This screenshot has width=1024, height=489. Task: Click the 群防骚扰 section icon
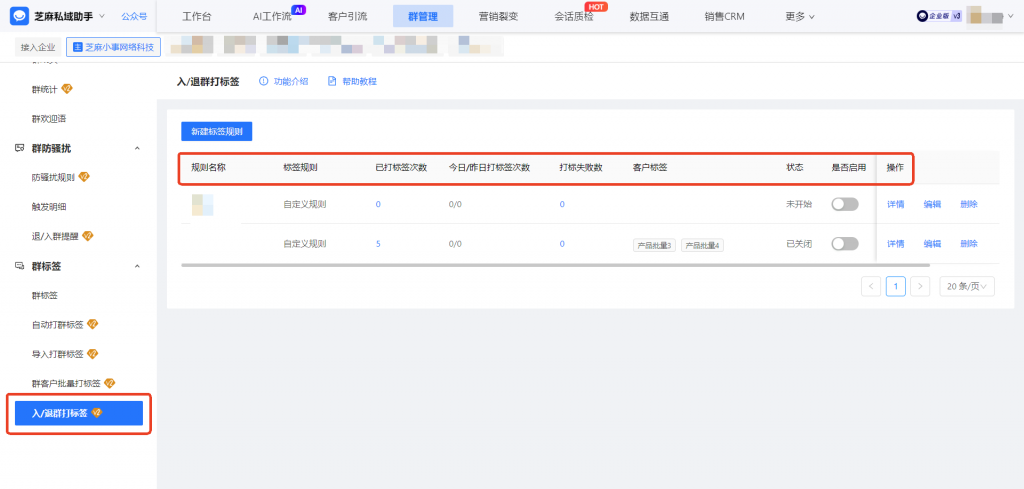pyautogui.click(x=20, y=148)
